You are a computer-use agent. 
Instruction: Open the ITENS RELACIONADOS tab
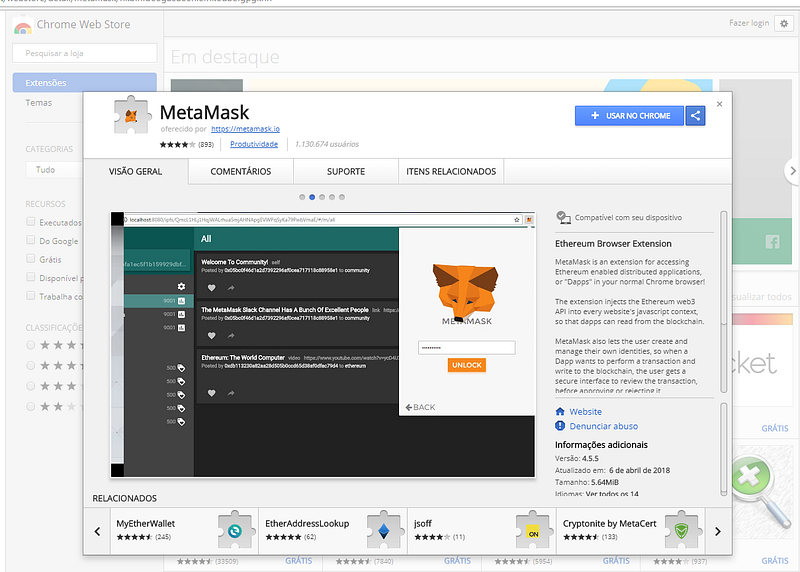coord(451,171)
